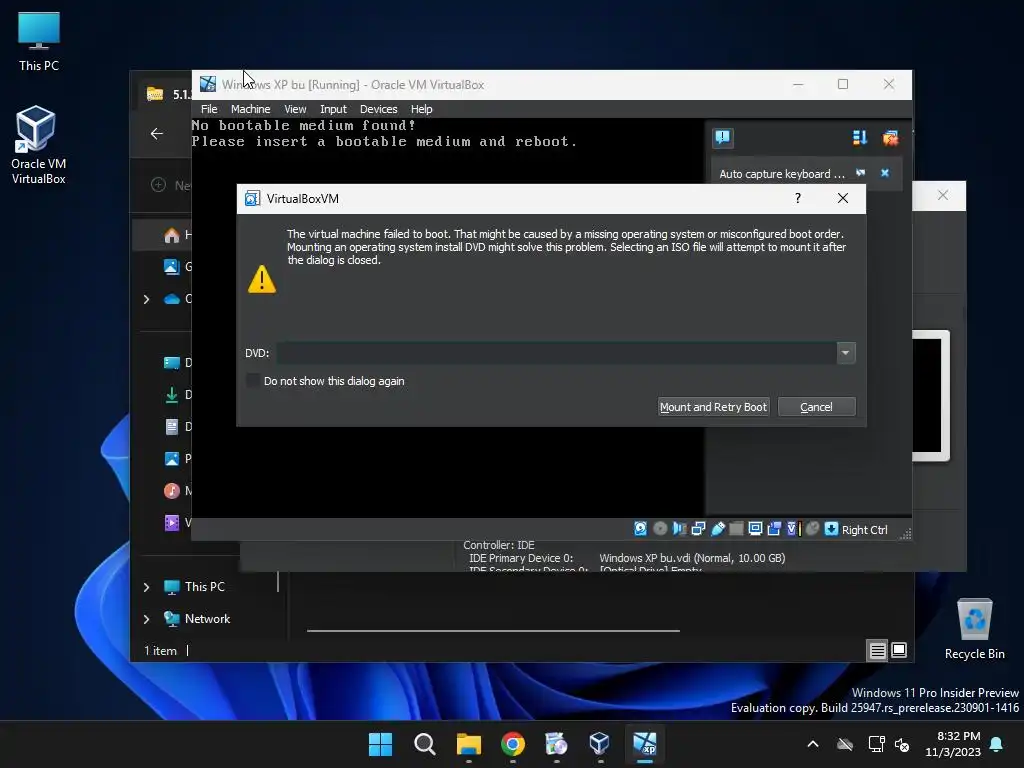Click the muted volume tray icon
This screenshot has height=768, width=1024.
[903, 744]
